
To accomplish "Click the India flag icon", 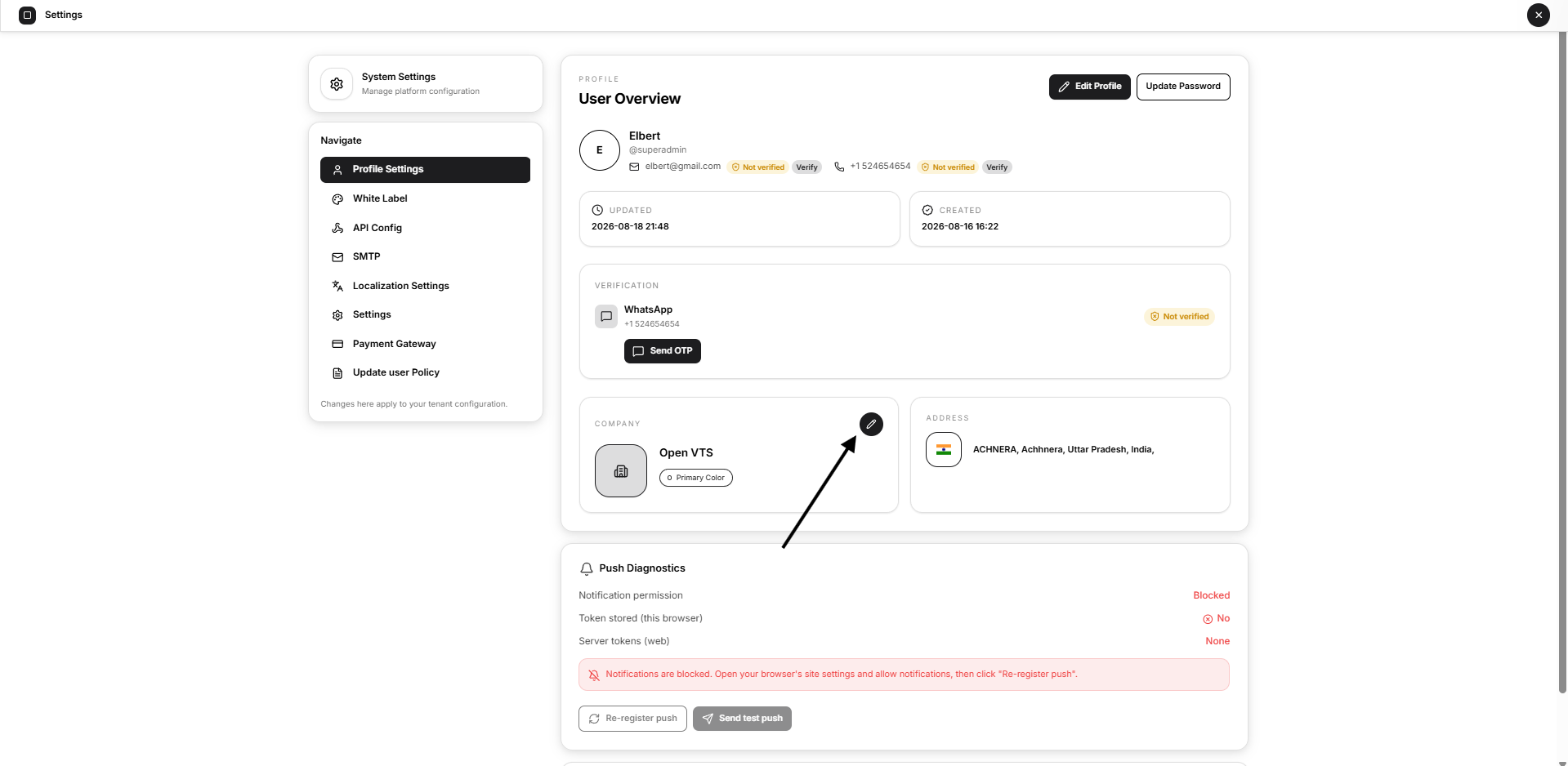I will 944,449.
